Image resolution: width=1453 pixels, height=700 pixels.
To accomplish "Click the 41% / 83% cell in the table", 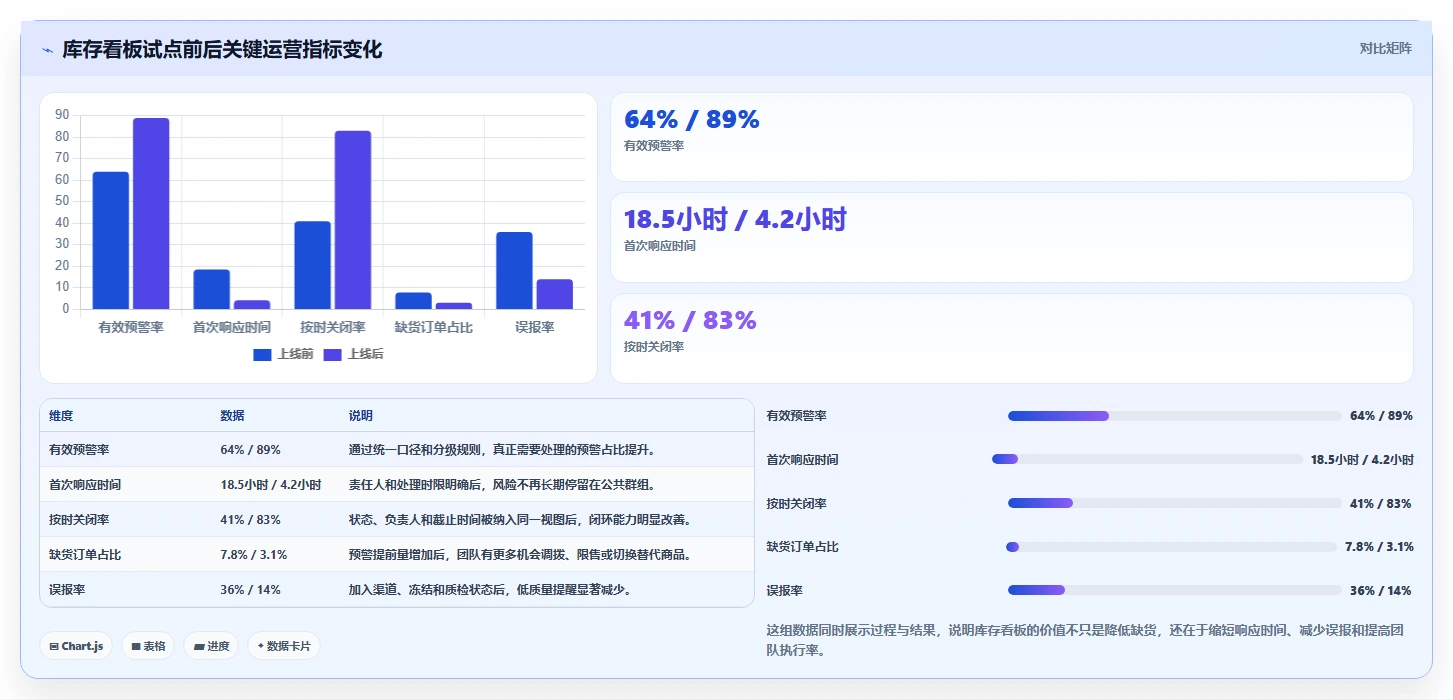I will pos(250,520).
